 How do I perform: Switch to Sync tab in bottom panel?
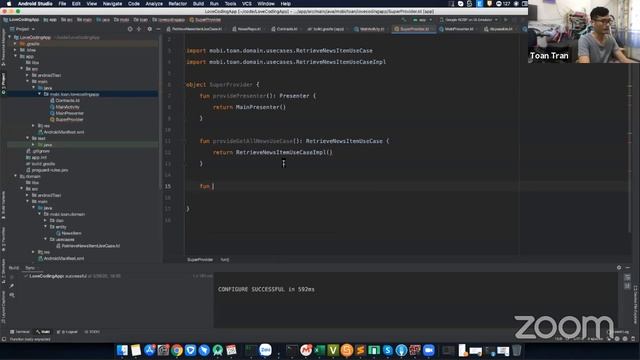(30, 268)
